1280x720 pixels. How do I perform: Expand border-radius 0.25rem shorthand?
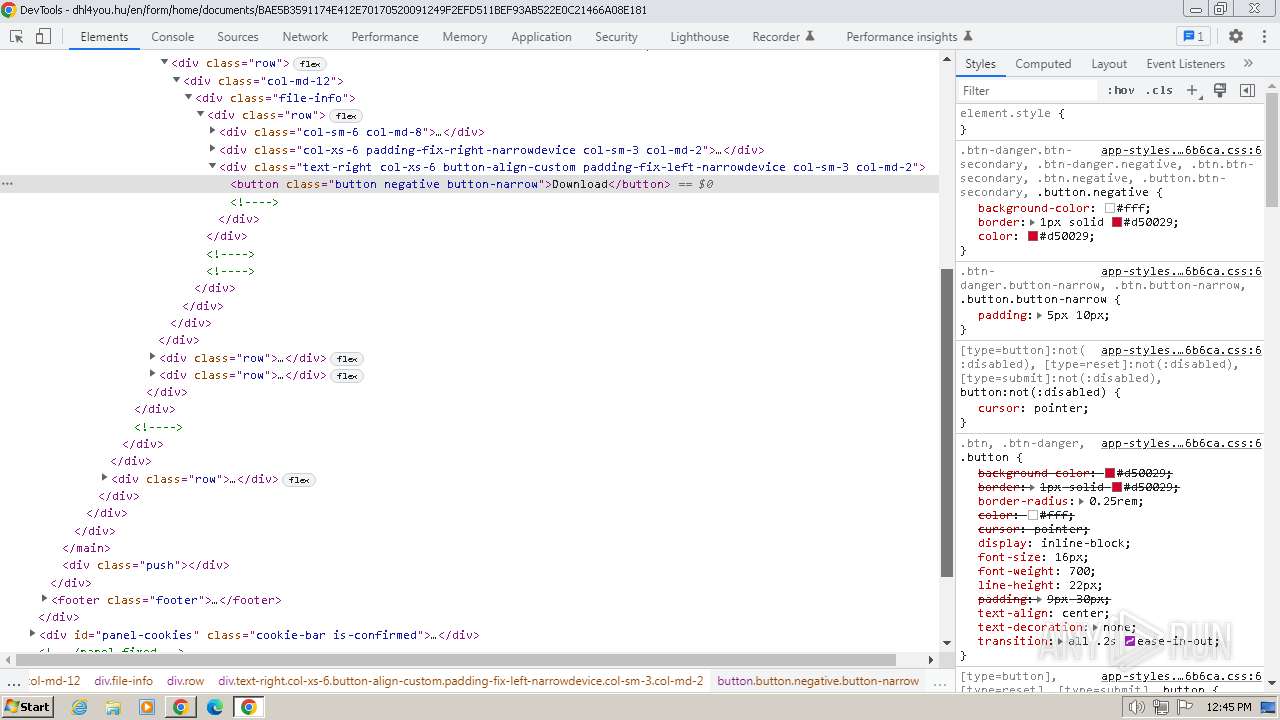[x=1081, y=501]
